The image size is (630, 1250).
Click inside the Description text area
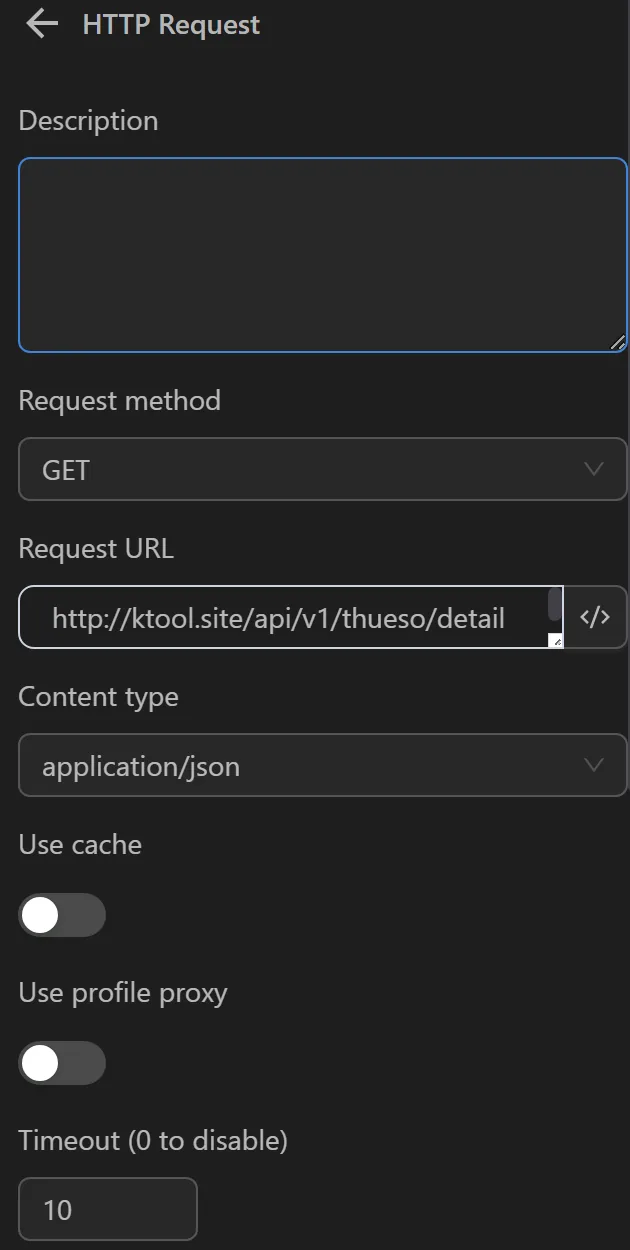coord(322,254)
